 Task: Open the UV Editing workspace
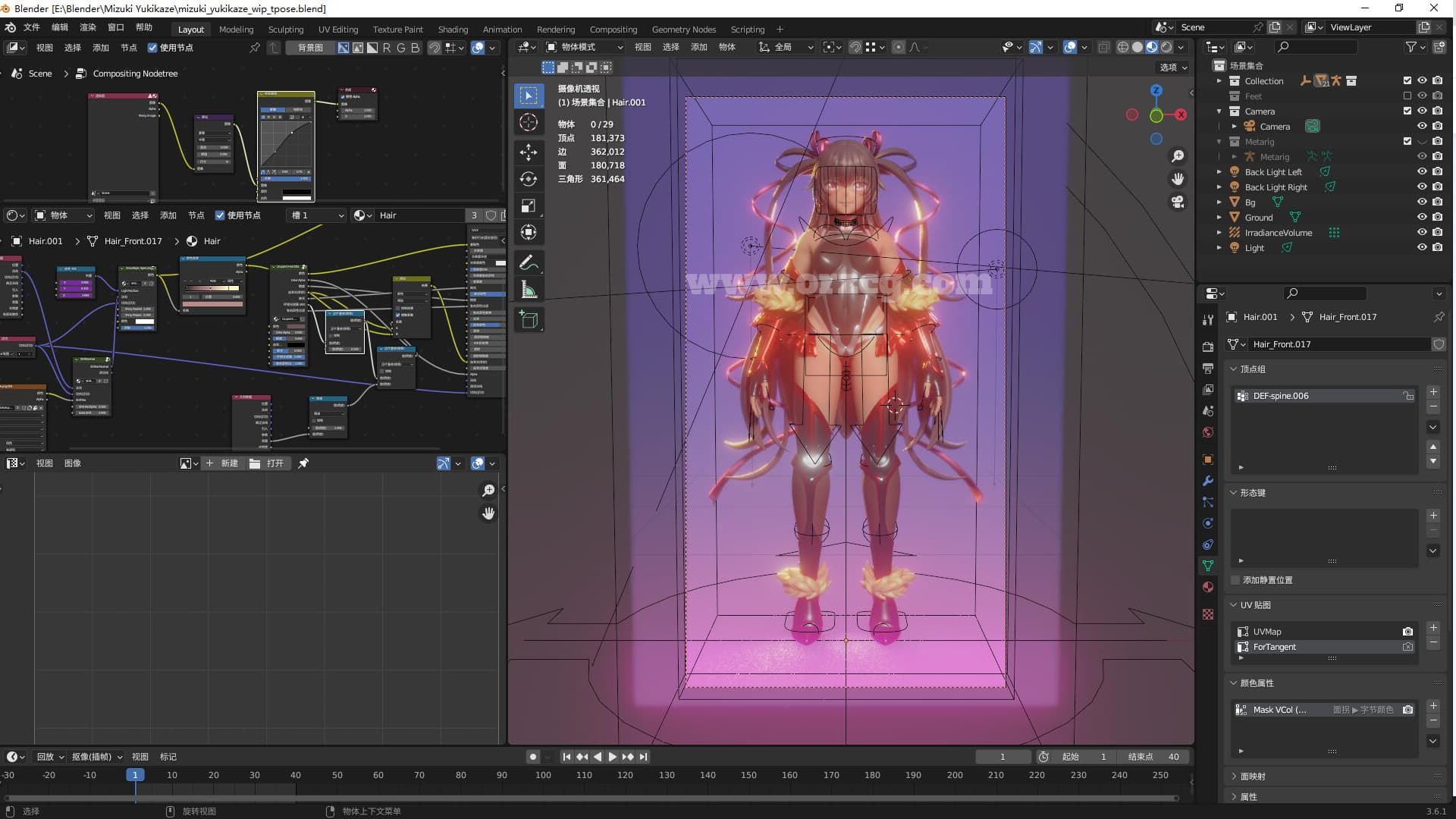click(337, 30)
